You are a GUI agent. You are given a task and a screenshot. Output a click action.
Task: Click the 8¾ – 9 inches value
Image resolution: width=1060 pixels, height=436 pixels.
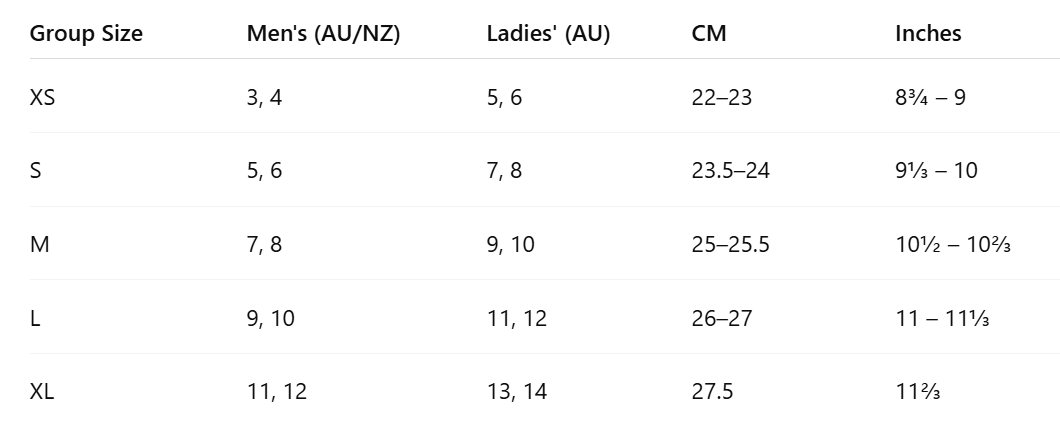[x=930, y=97]
